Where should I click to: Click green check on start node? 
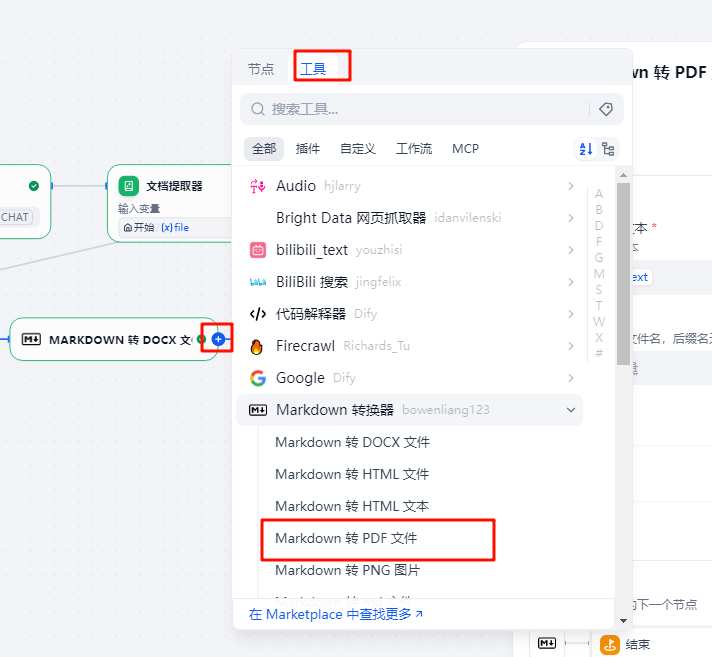pos(34,186)
